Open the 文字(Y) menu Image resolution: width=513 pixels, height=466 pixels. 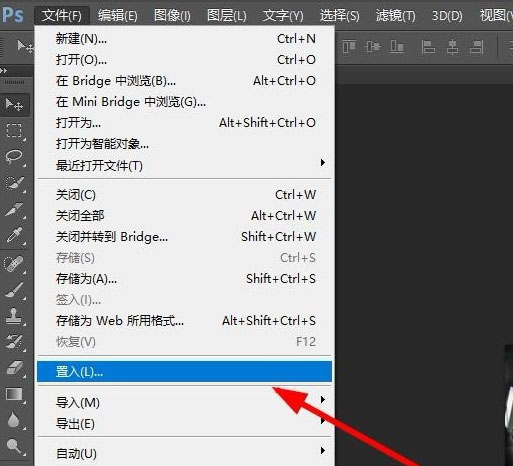pyautogui.click(x=283, y=15)
